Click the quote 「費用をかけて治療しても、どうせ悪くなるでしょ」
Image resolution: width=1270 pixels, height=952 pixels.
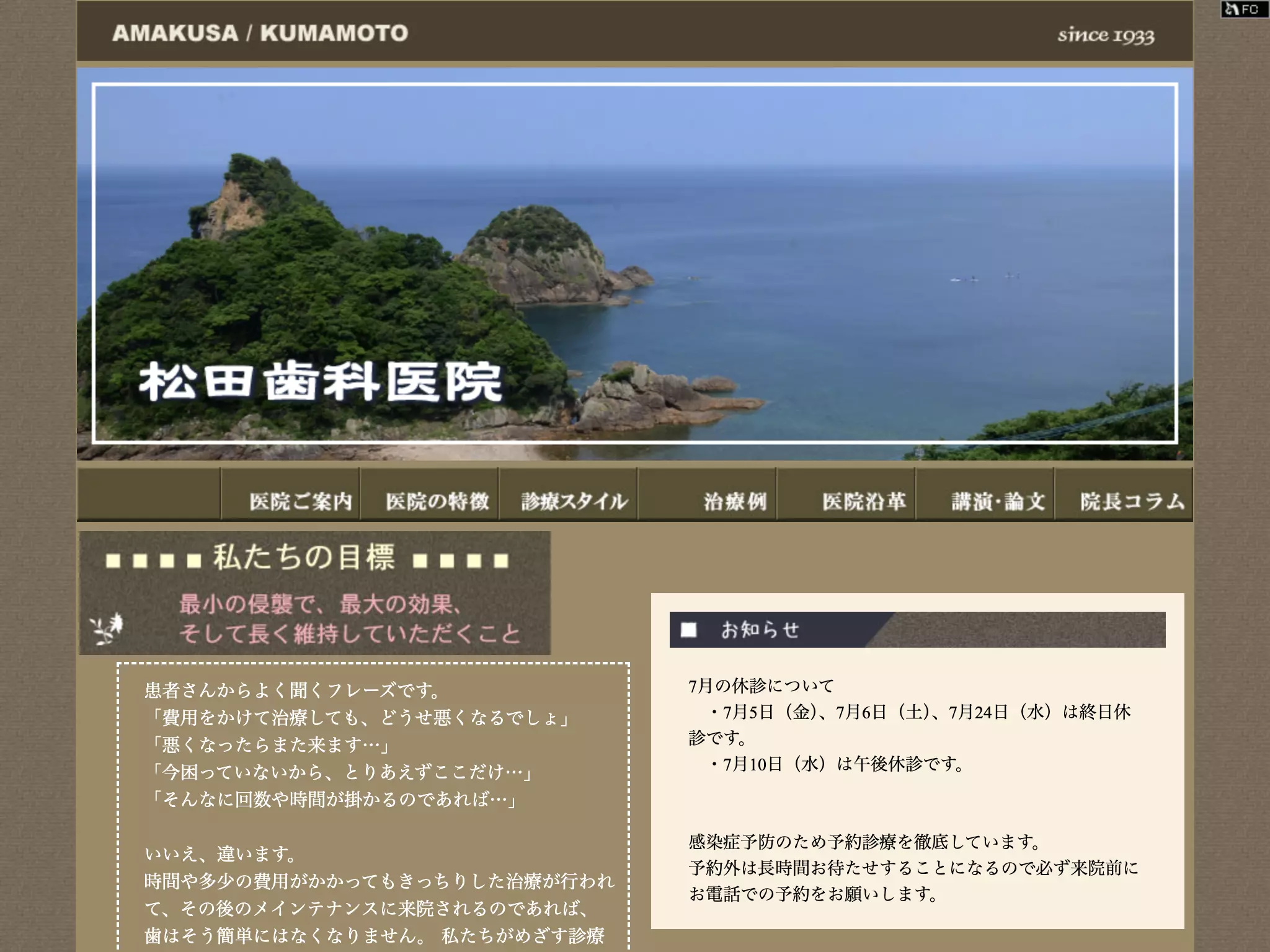[x=360, y=717]
